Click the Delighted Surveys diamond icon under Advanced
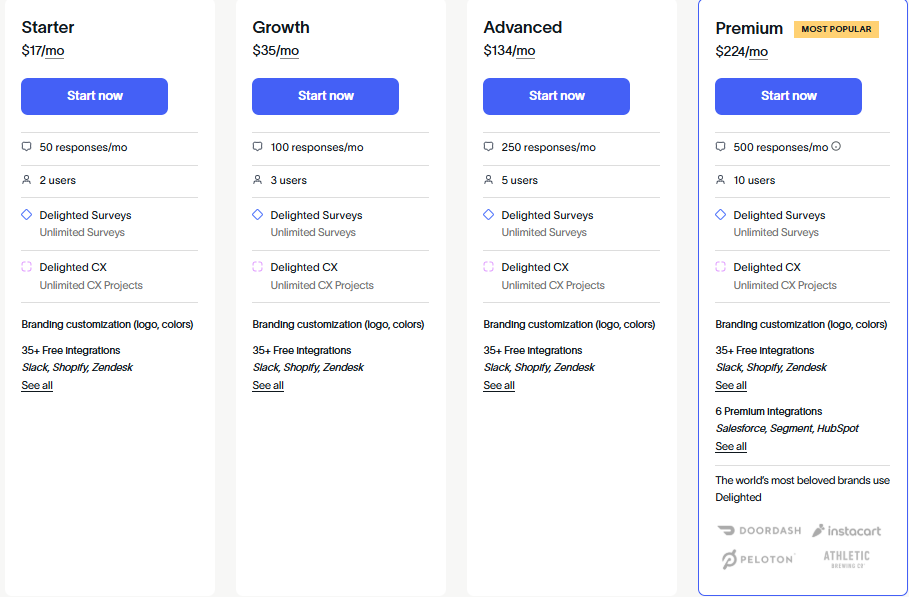 coord(488,214)
